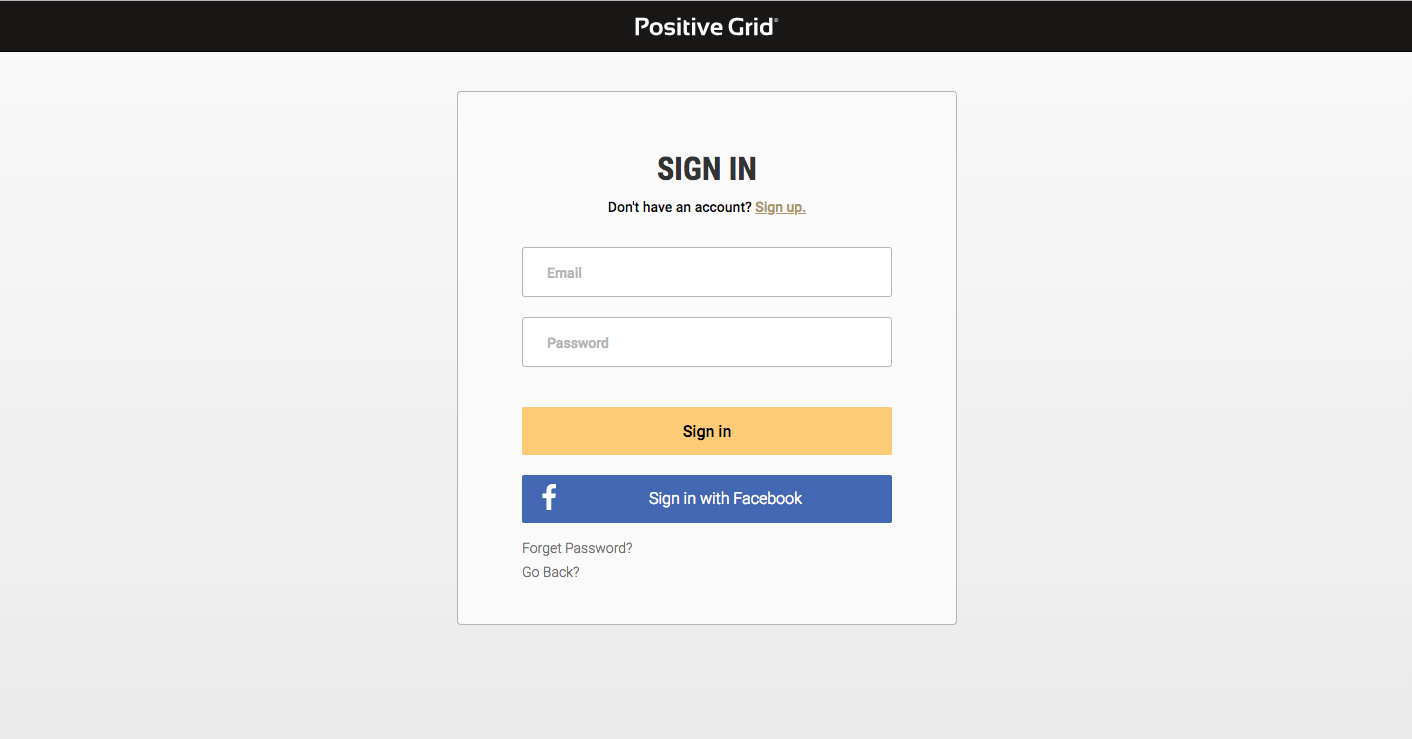Click the Positive Grid logo in header
Screen dimensions: 1412x739
(705, 27)
